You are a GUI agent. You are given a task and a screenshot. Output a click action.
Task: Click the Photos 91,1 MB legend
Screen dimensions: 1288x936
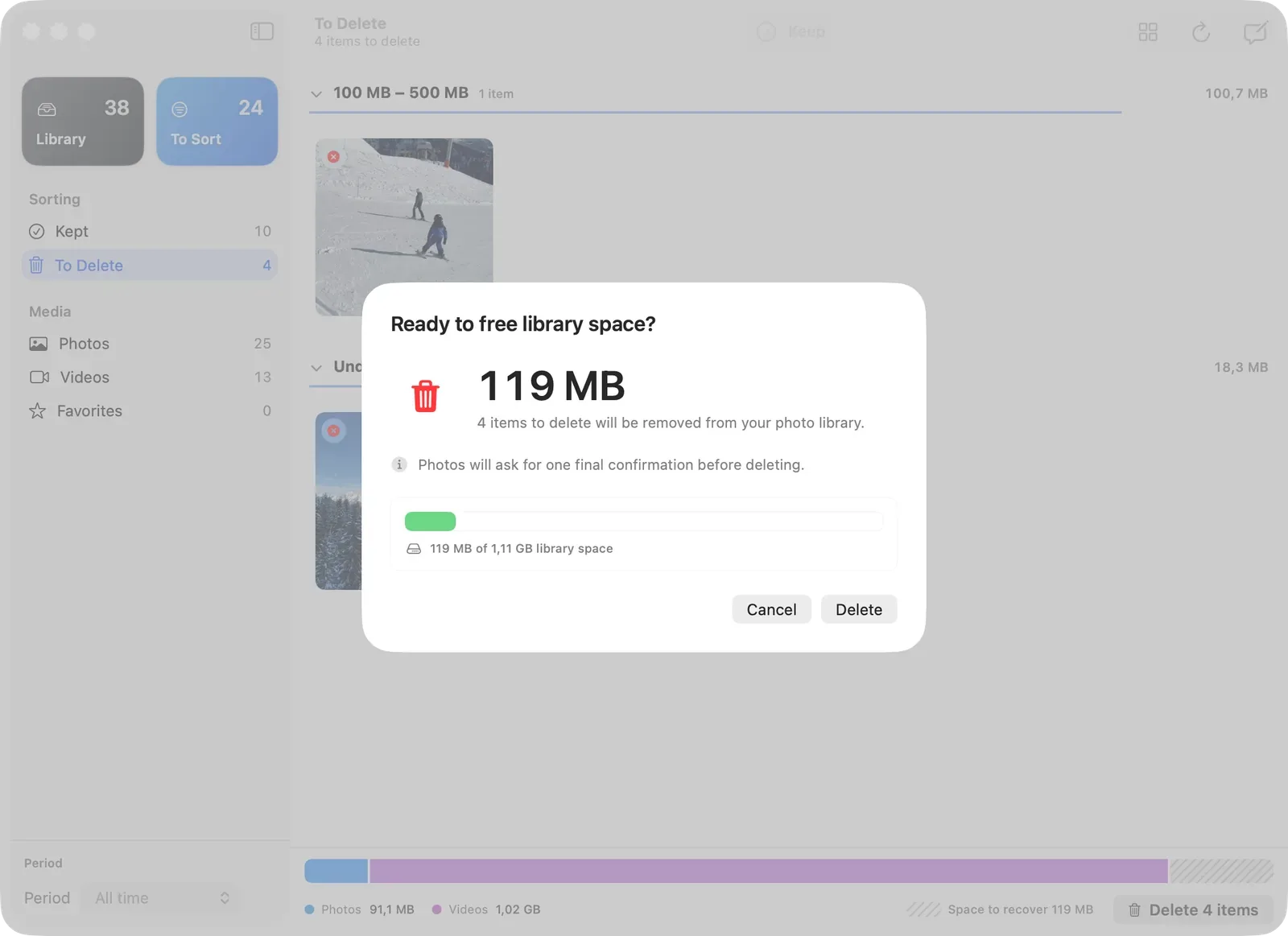(x=360, y=909)
